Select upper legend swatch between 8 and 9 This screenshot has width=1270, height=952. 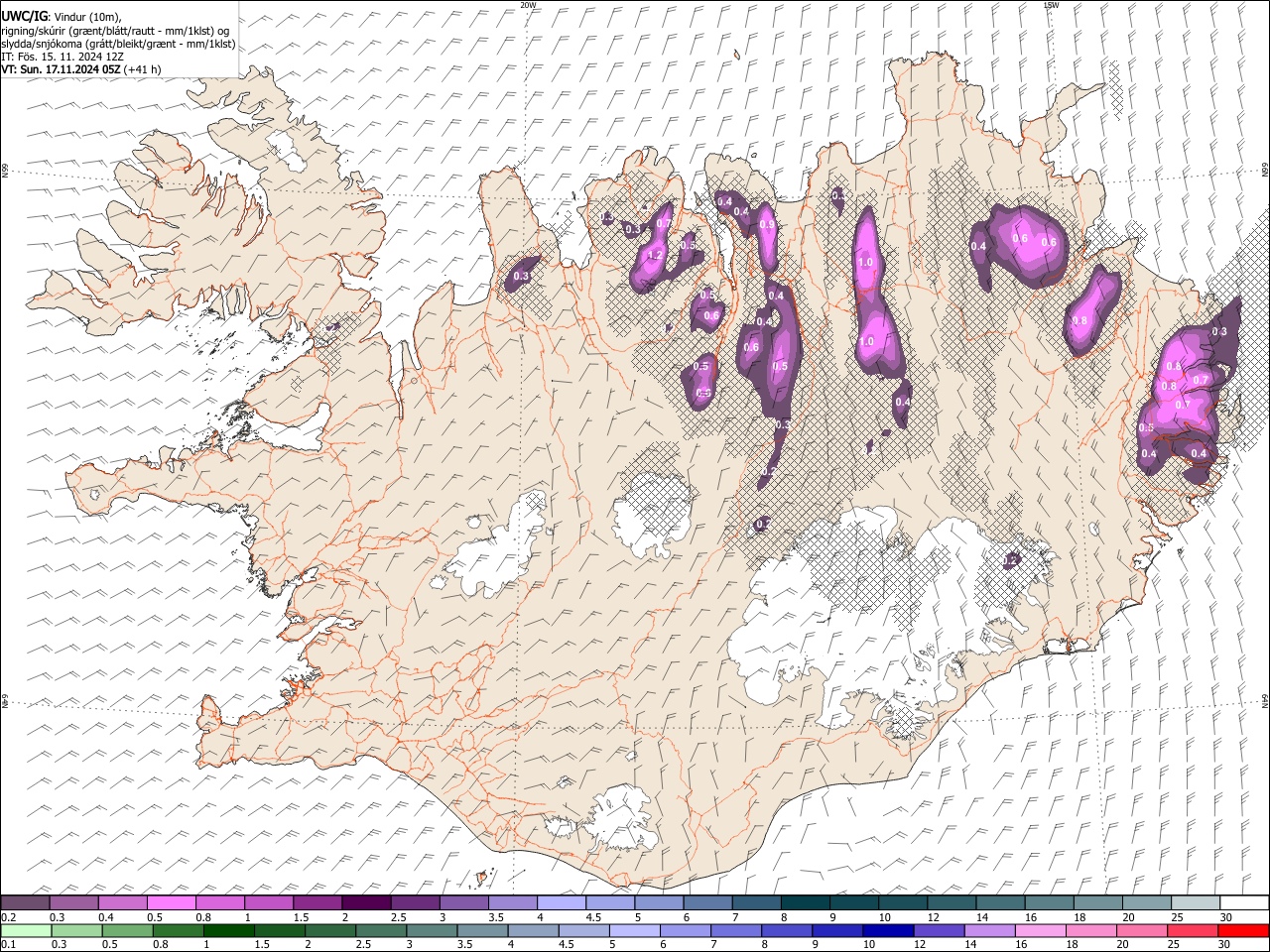[804, 902]
